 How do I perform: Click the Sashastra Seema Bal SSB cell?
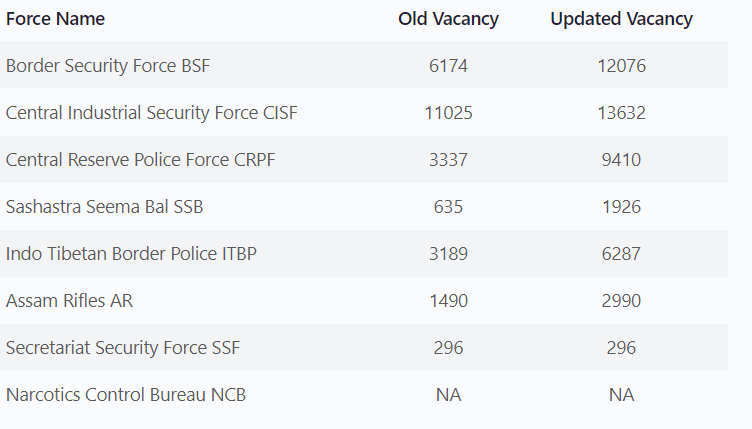tap(105, 207)
